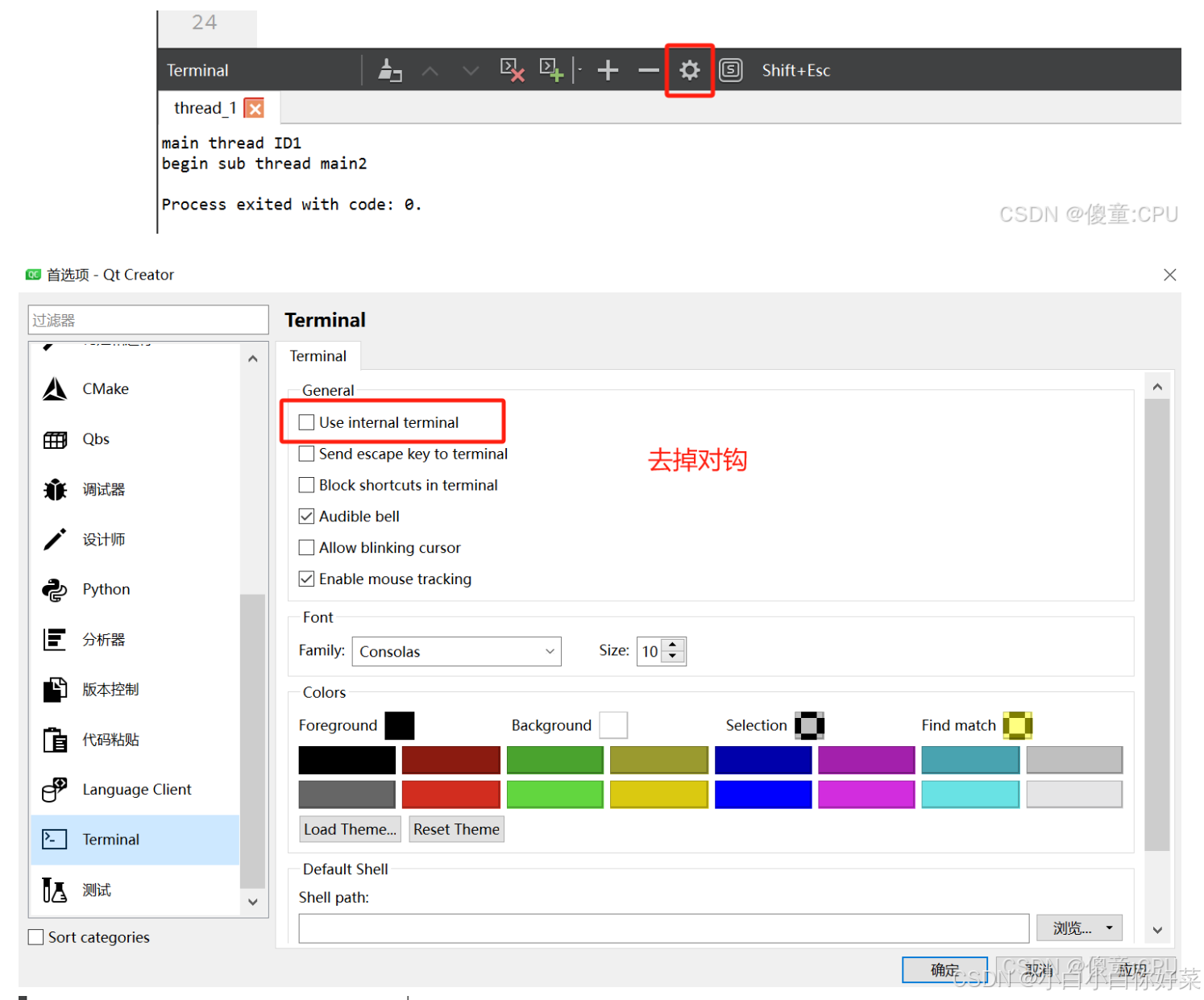This screenshot has width=1204, height=1000.
Task: Enable Allow blinking cursor
Action: (306, 548)
